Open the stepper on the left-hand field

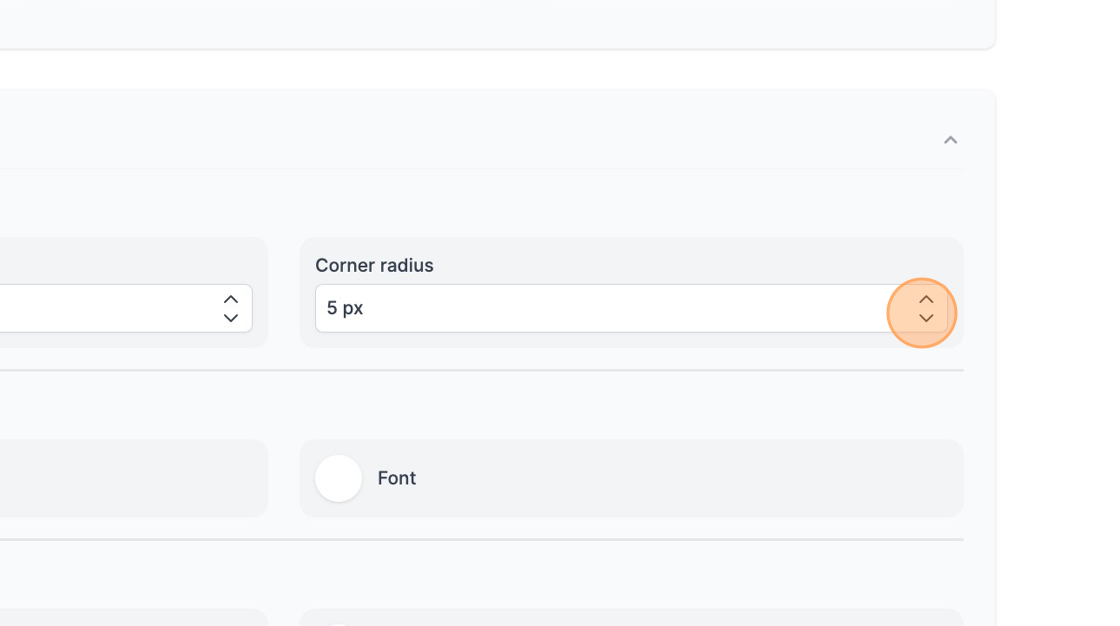231,309
